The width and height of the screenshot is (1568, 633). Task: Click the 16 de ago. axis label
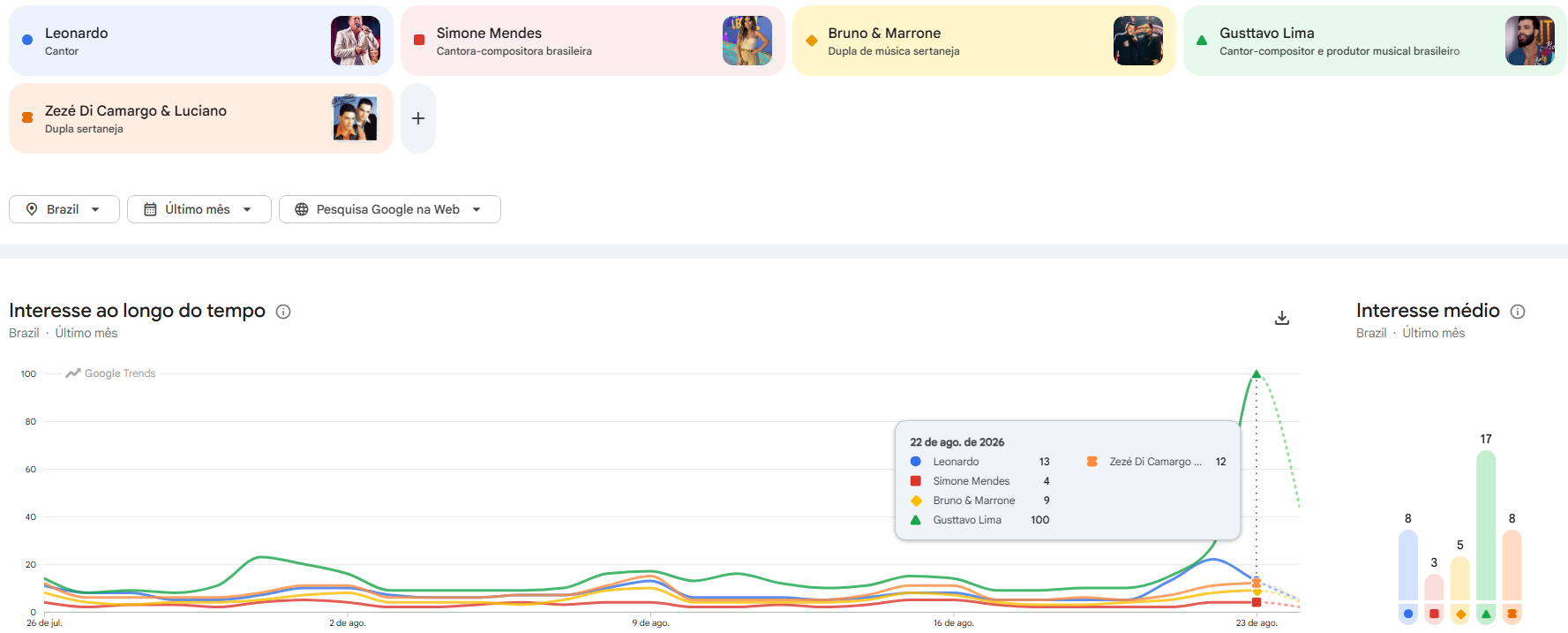pyautogui.click(x=954, y=623)
